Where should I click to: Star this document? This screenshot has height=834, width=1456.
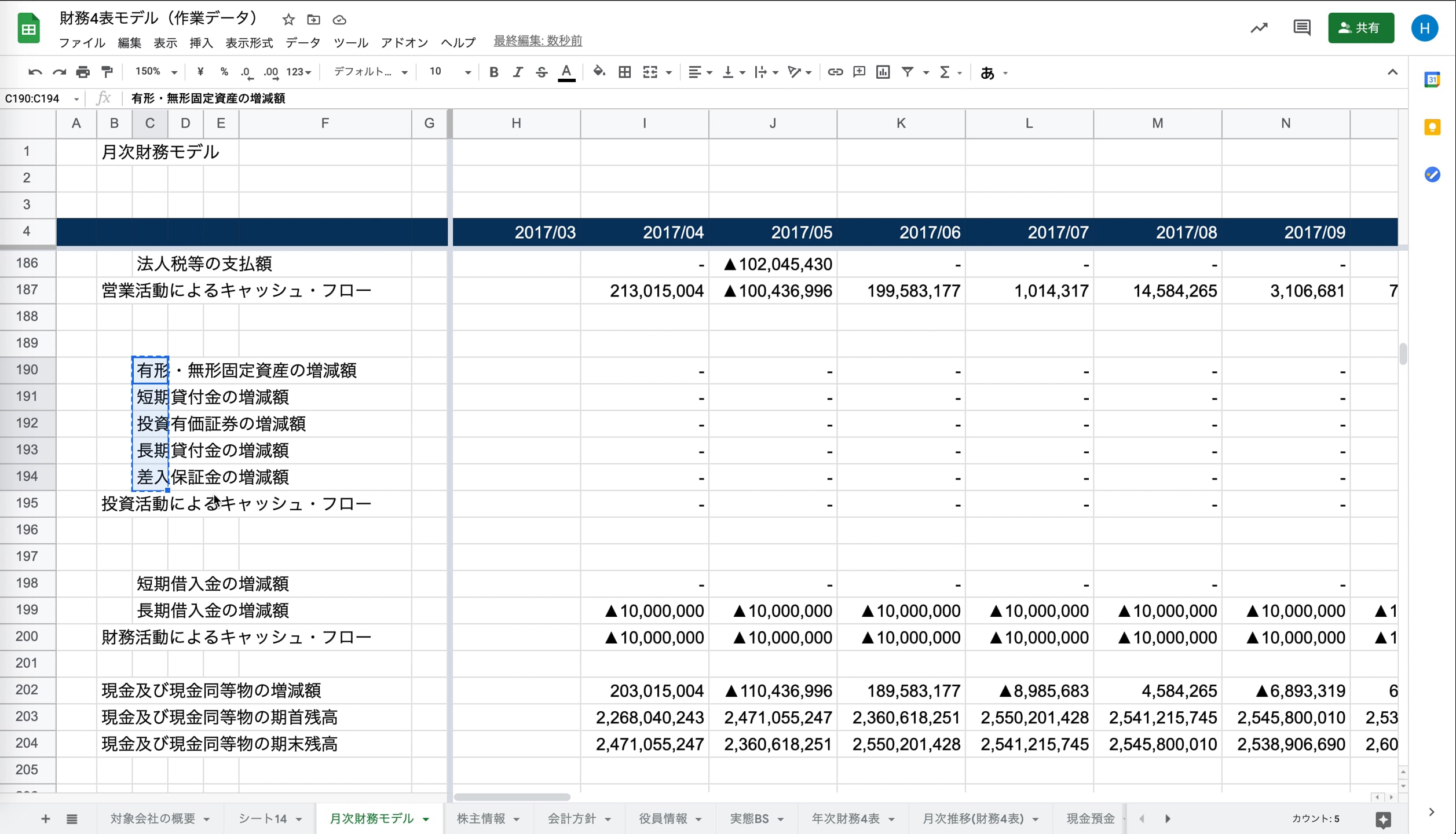[288, 20]
